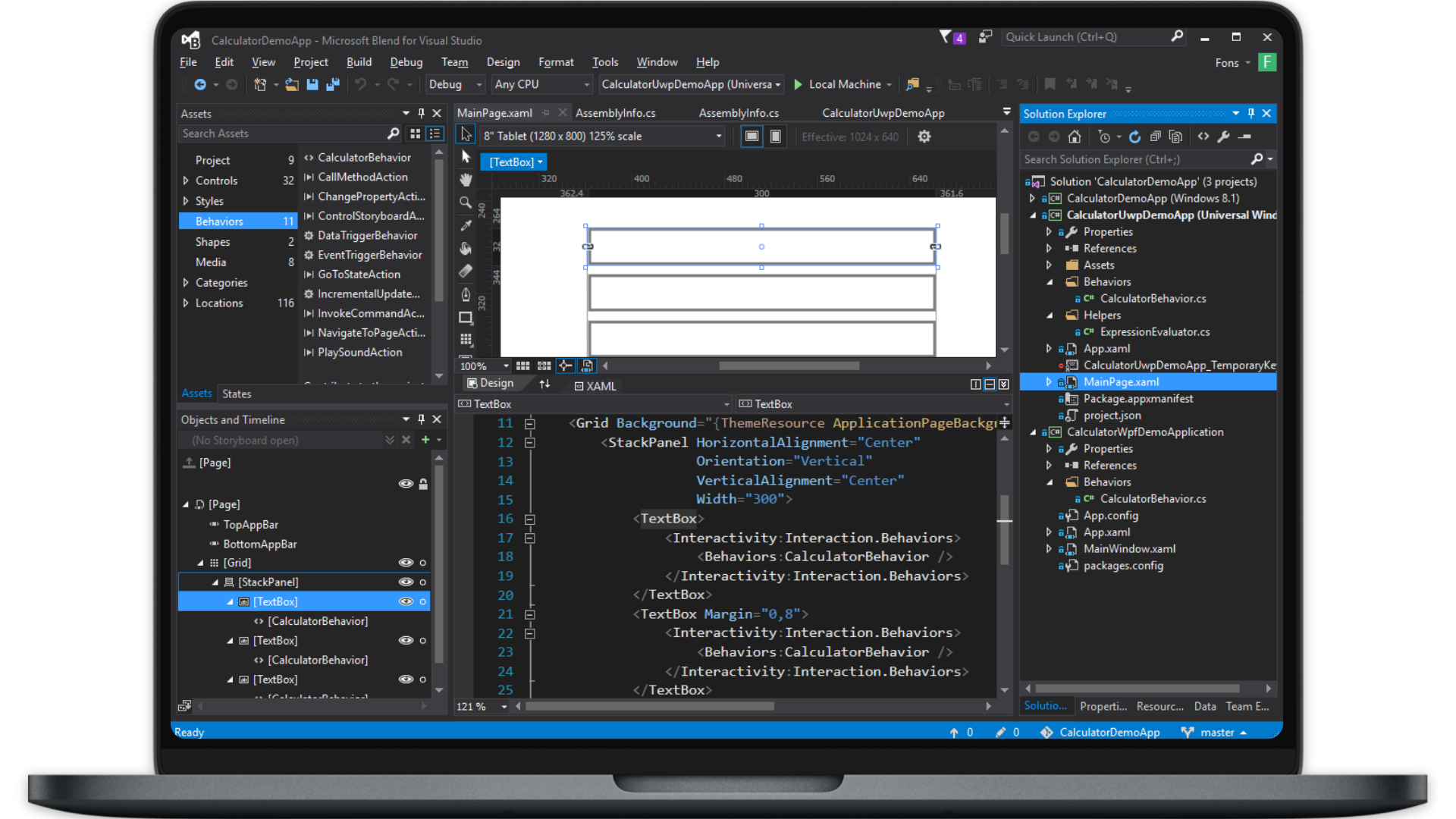The image size is (1456, 819).
Task: Open the Any CPU platform dropdown
Action: pos(541,84)
